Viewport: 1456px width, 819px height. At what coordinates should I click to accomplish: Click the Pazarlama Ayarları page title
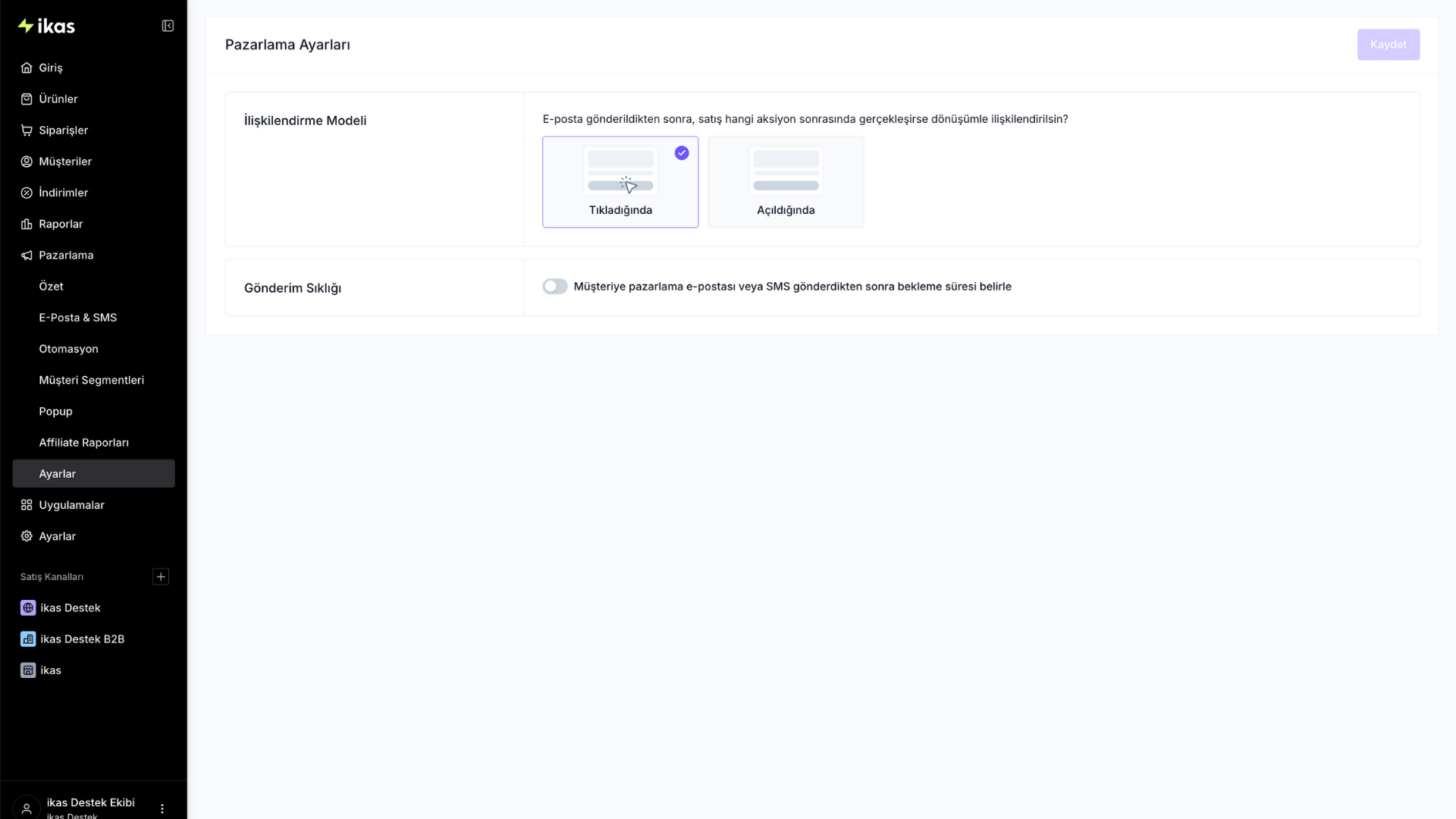(287, 45)
